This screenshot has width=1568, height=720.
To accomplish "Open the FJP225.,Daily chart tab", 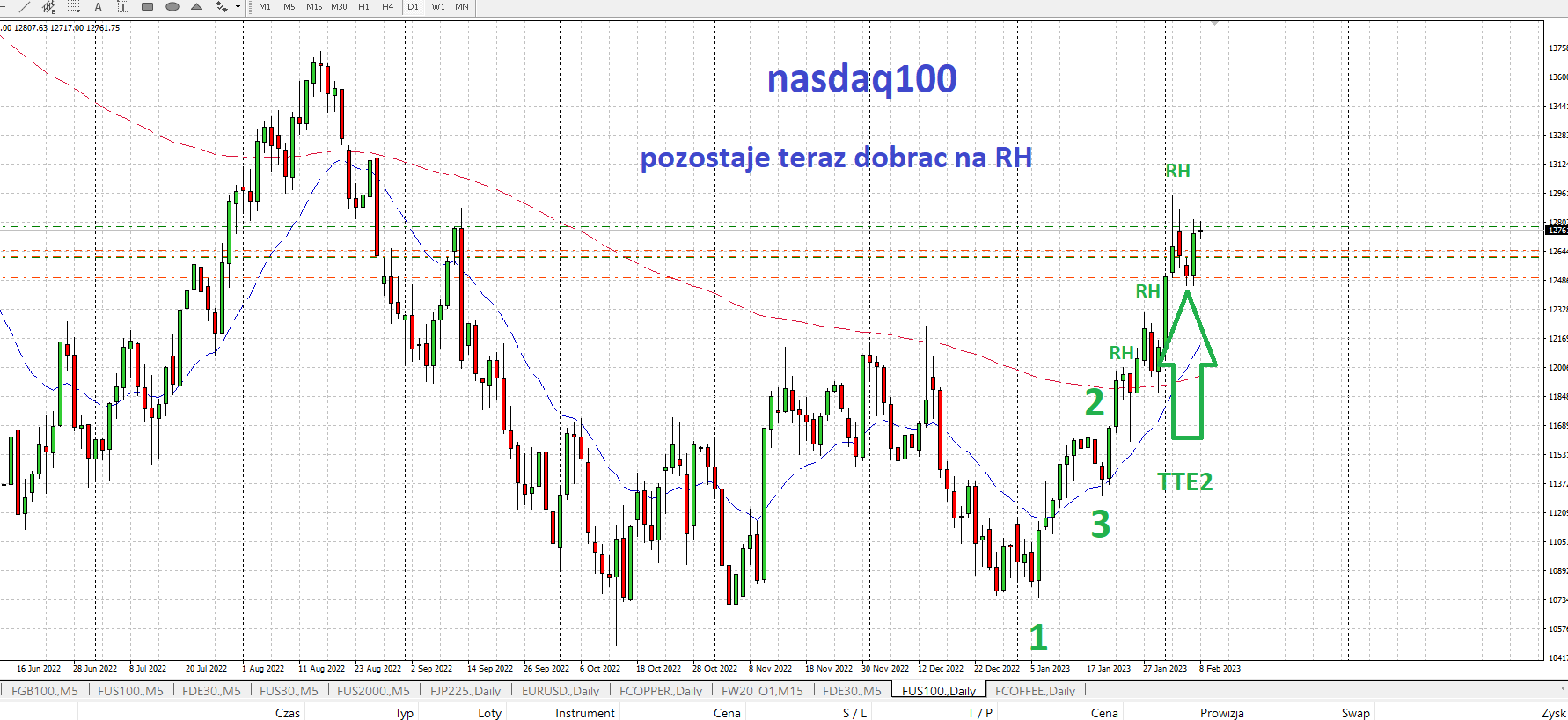I will [465, 691].
